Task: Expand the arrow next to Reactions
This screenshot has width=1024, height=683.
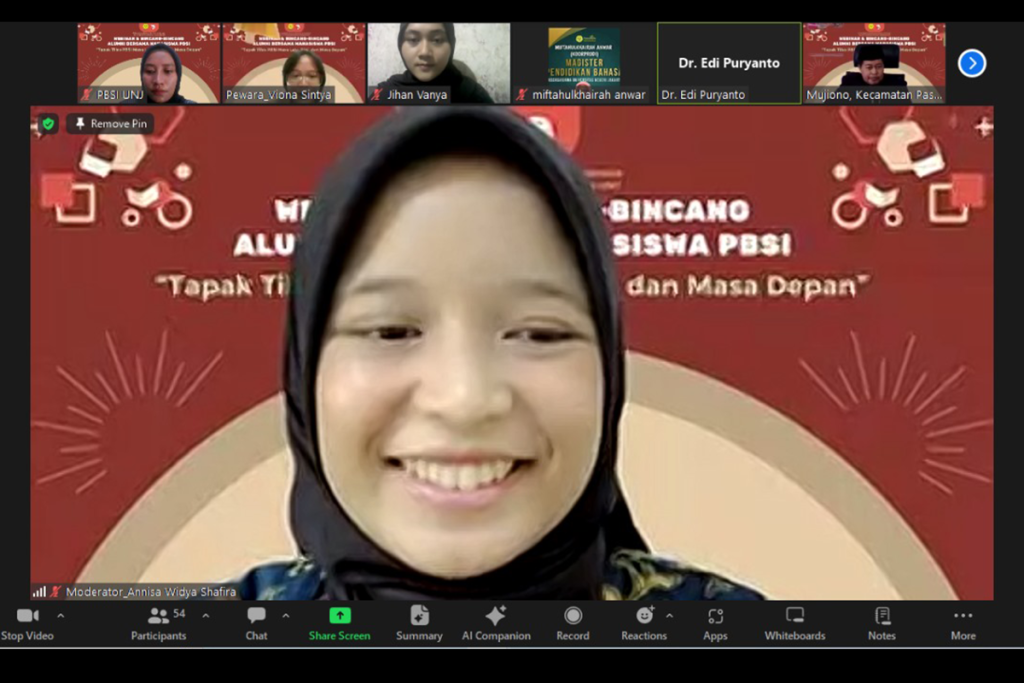Action: pos(669,616)
